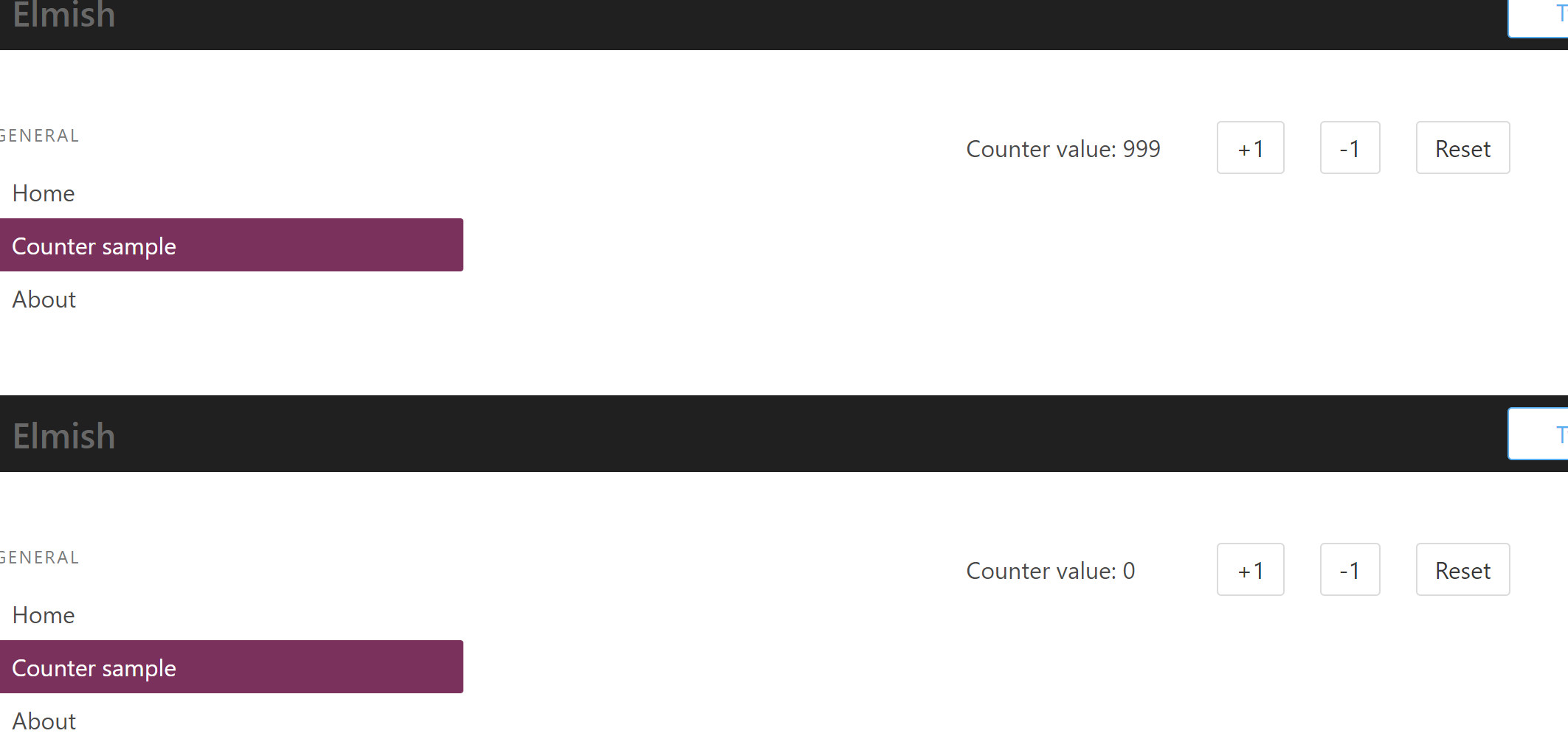Viewport: 1568px width, 753px height.
Task: Click +1 button next to Counter value 999
Action: tap(1250, 148)
